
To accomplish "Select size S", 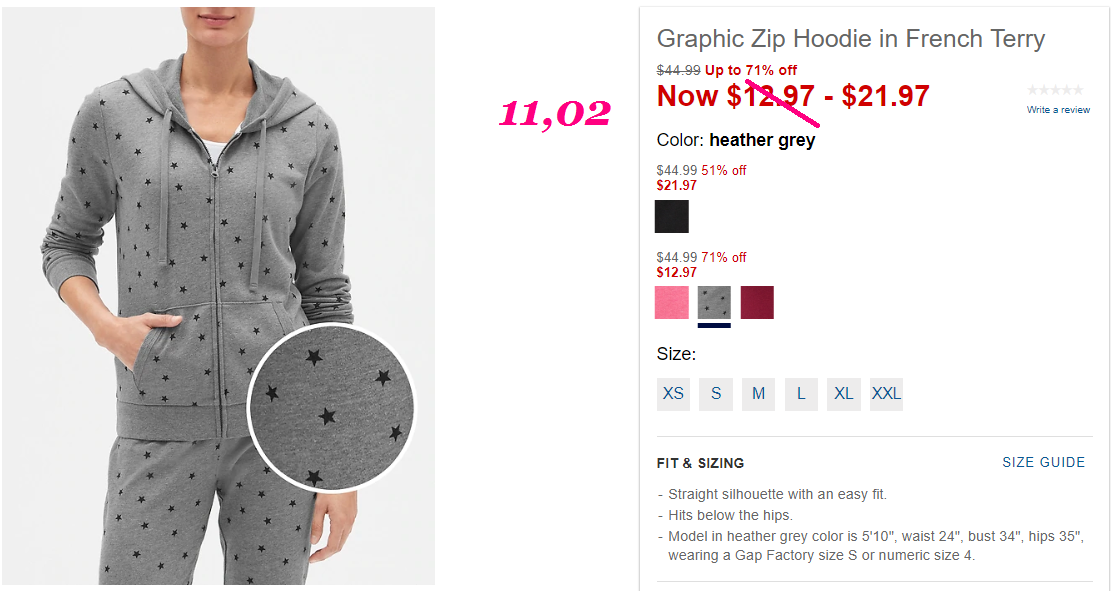I will pyautogui.click(x=716, y=394).
